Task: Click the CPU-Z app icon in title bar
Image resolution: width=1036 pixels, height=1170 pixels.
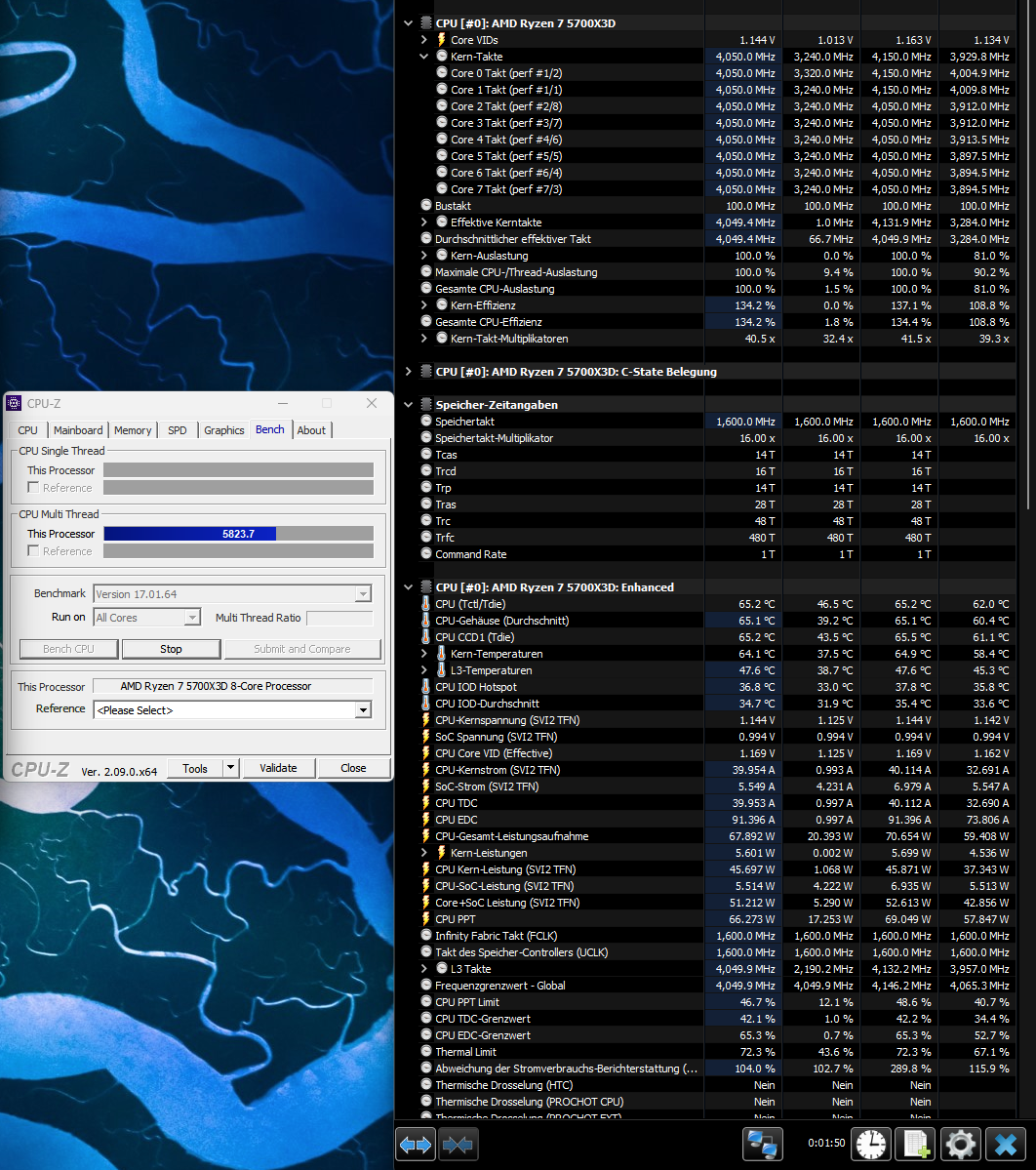Action: [x=14, y=404]
